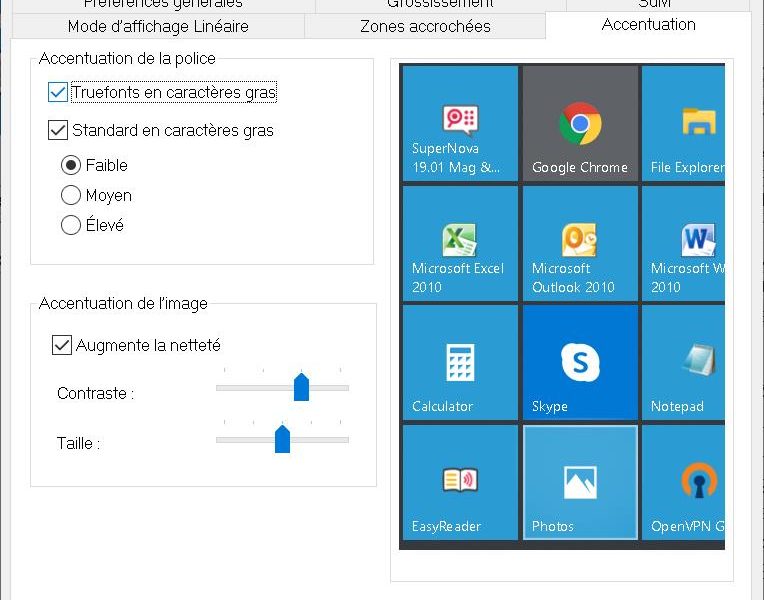
Task: Click the 'Skype' tile label
Action: coord(550,406)
